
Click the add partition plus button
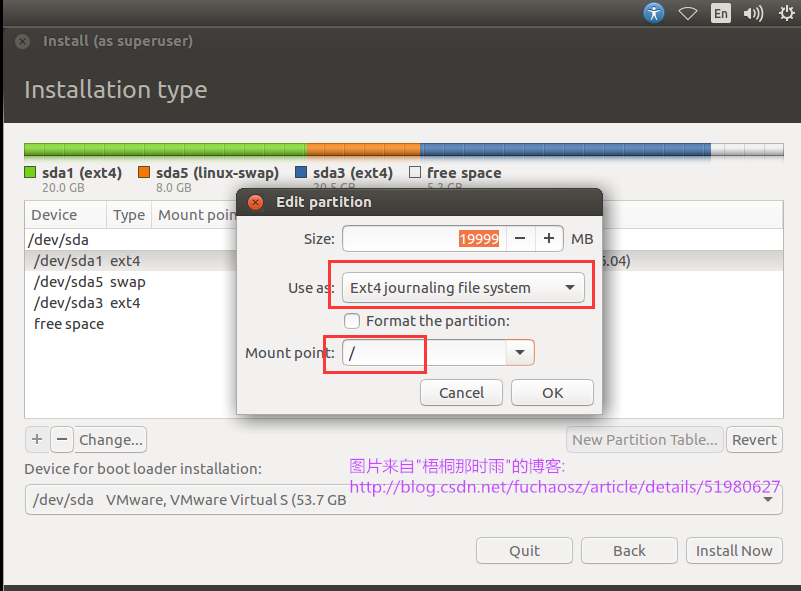click(37, 439)
